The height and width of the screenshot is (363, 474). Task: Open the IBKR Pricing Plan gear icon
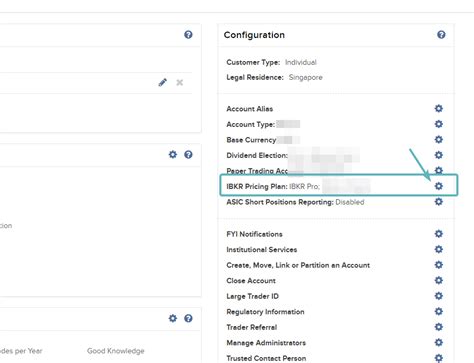439,186
